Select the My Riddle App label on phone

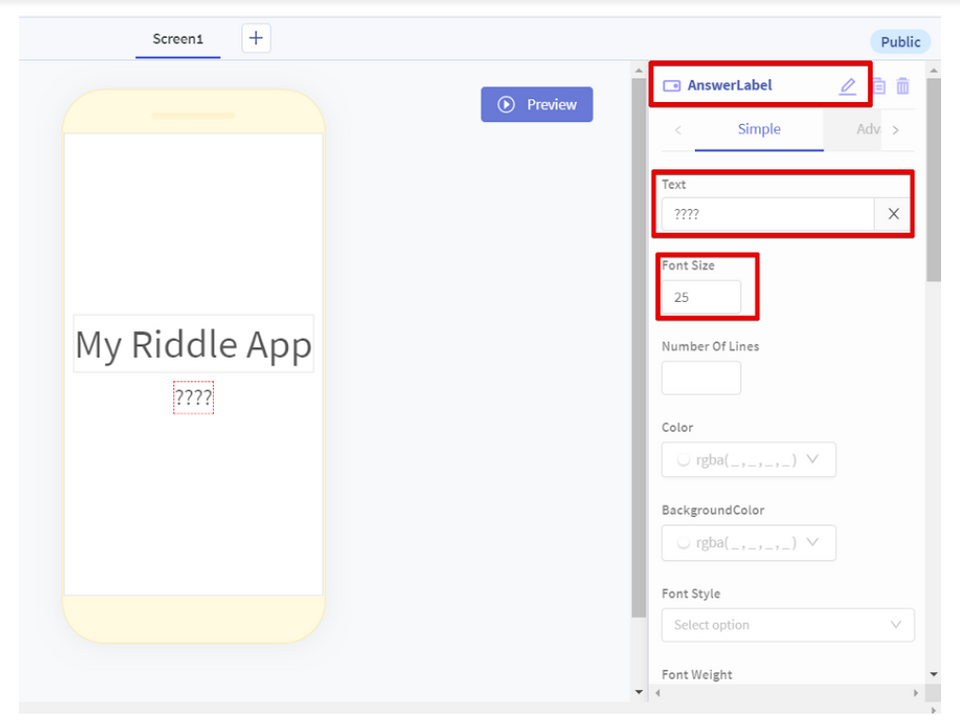193,343
